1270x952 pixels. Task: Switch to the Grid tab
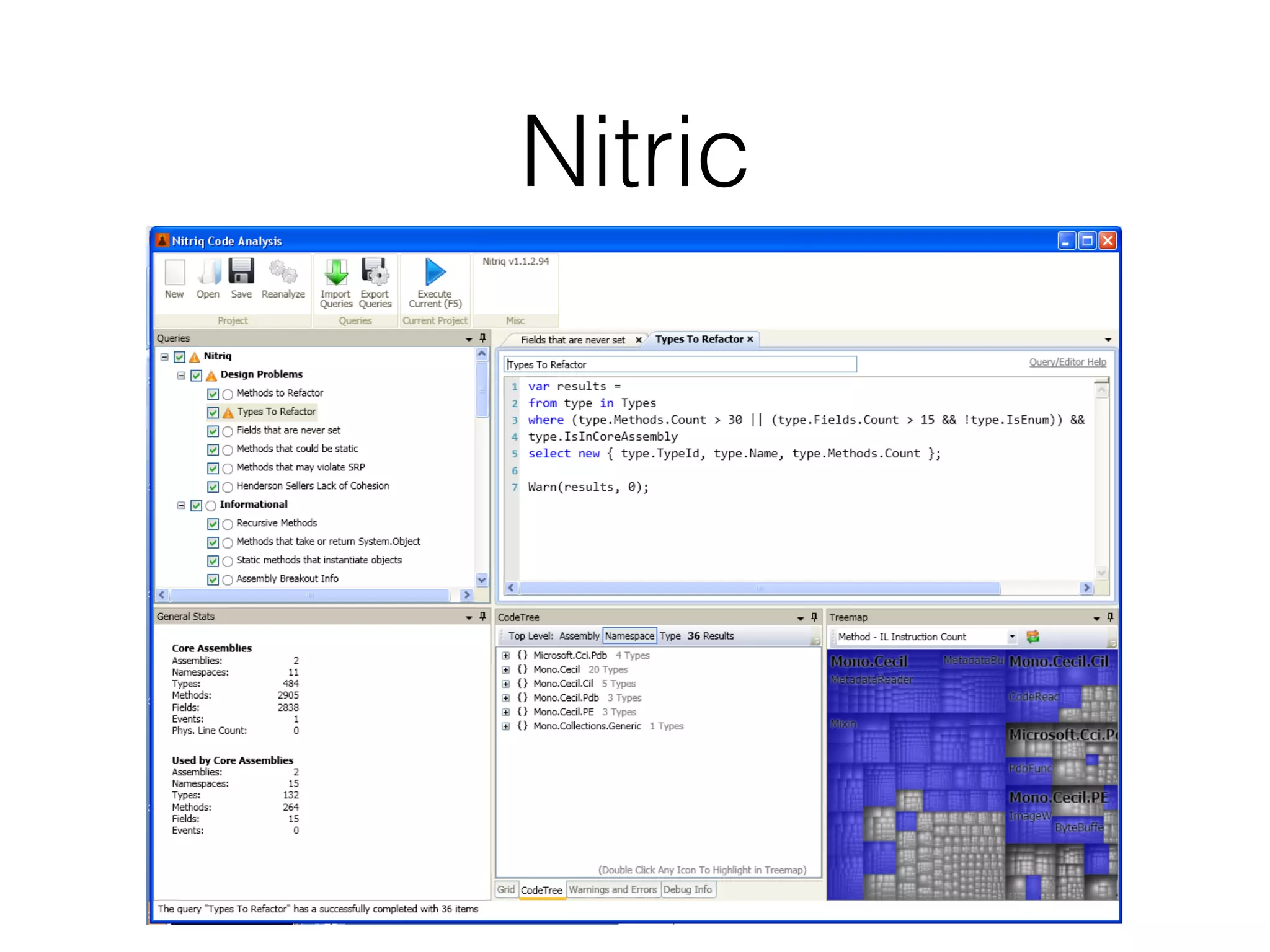[x=506, y=889]
